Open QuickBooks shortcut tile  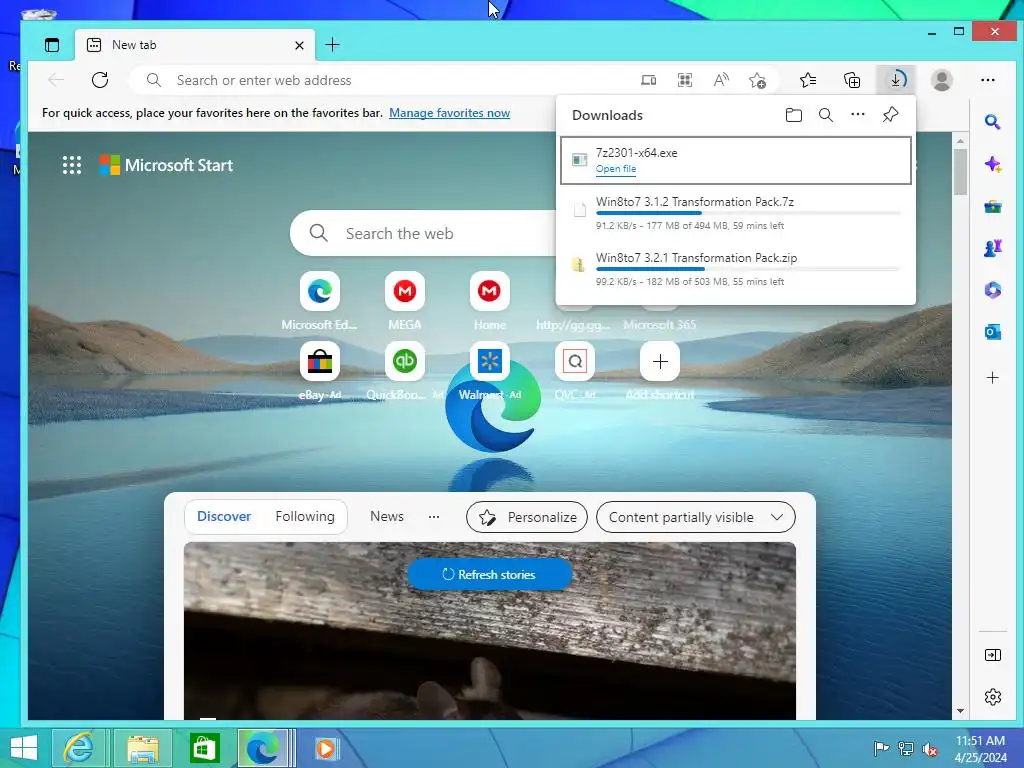[x=404, y=361]
